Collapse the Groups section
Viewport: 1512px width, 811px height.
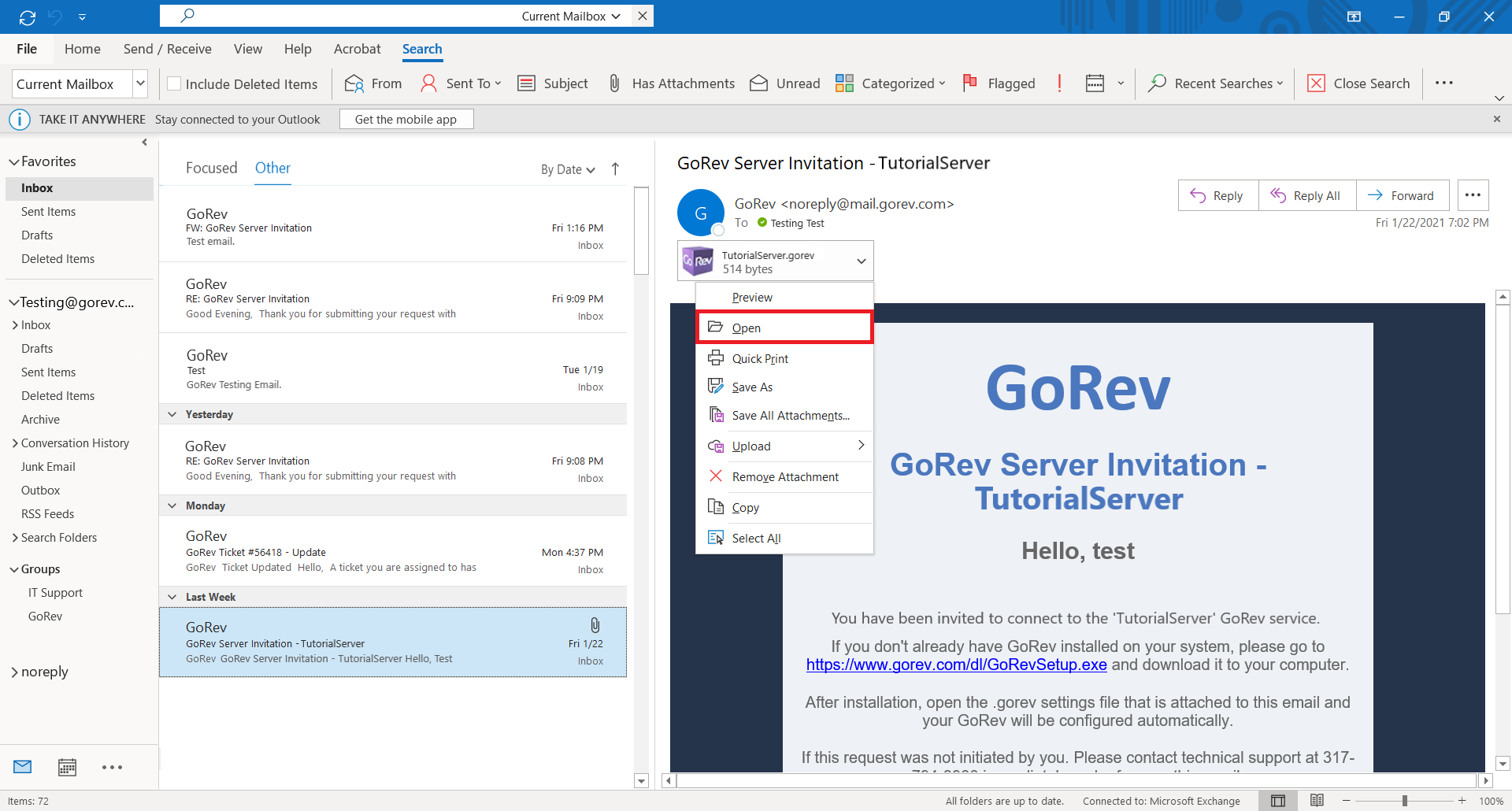[x=14, y=569]
